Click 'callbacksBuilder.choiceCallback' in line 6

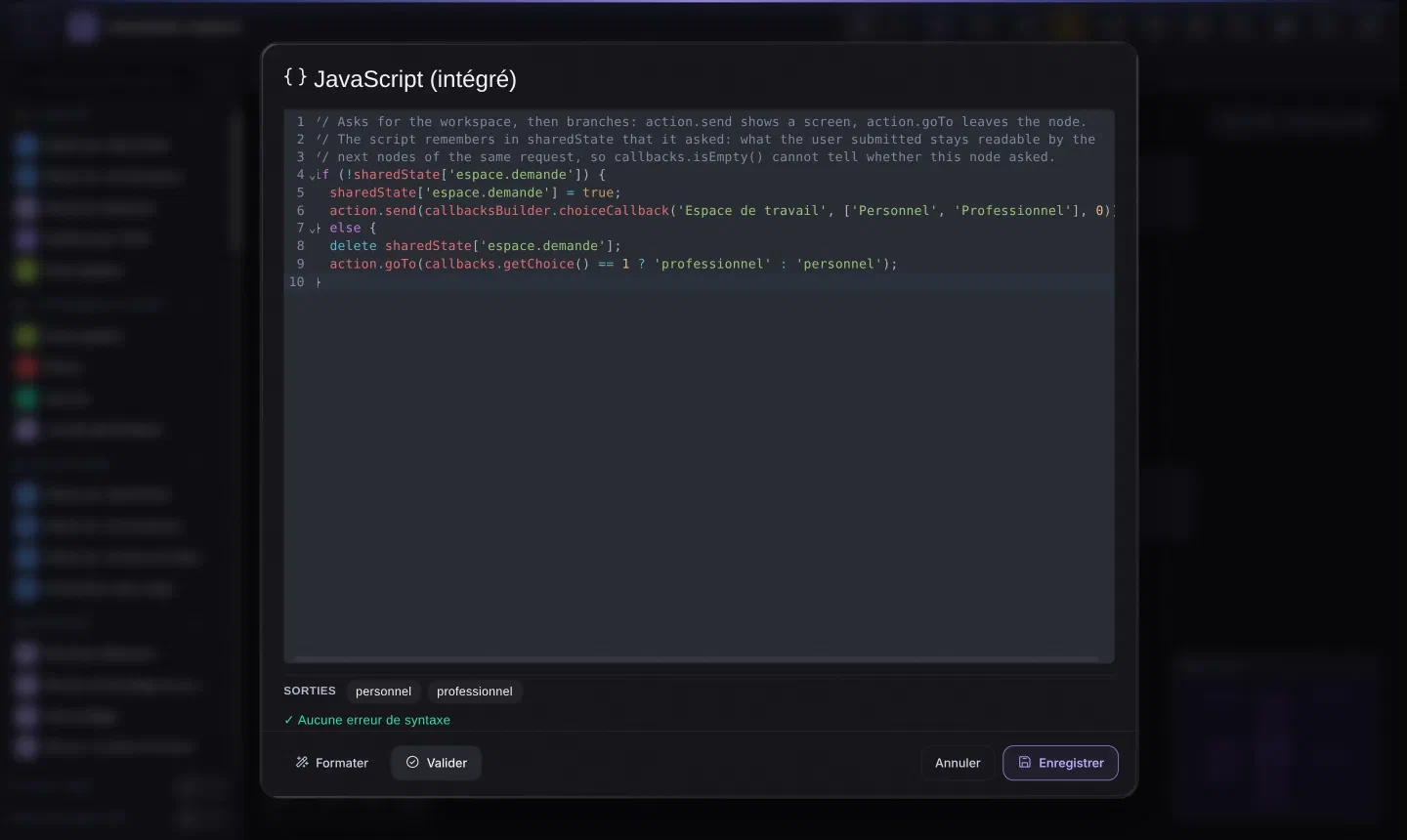pos(547,211)
